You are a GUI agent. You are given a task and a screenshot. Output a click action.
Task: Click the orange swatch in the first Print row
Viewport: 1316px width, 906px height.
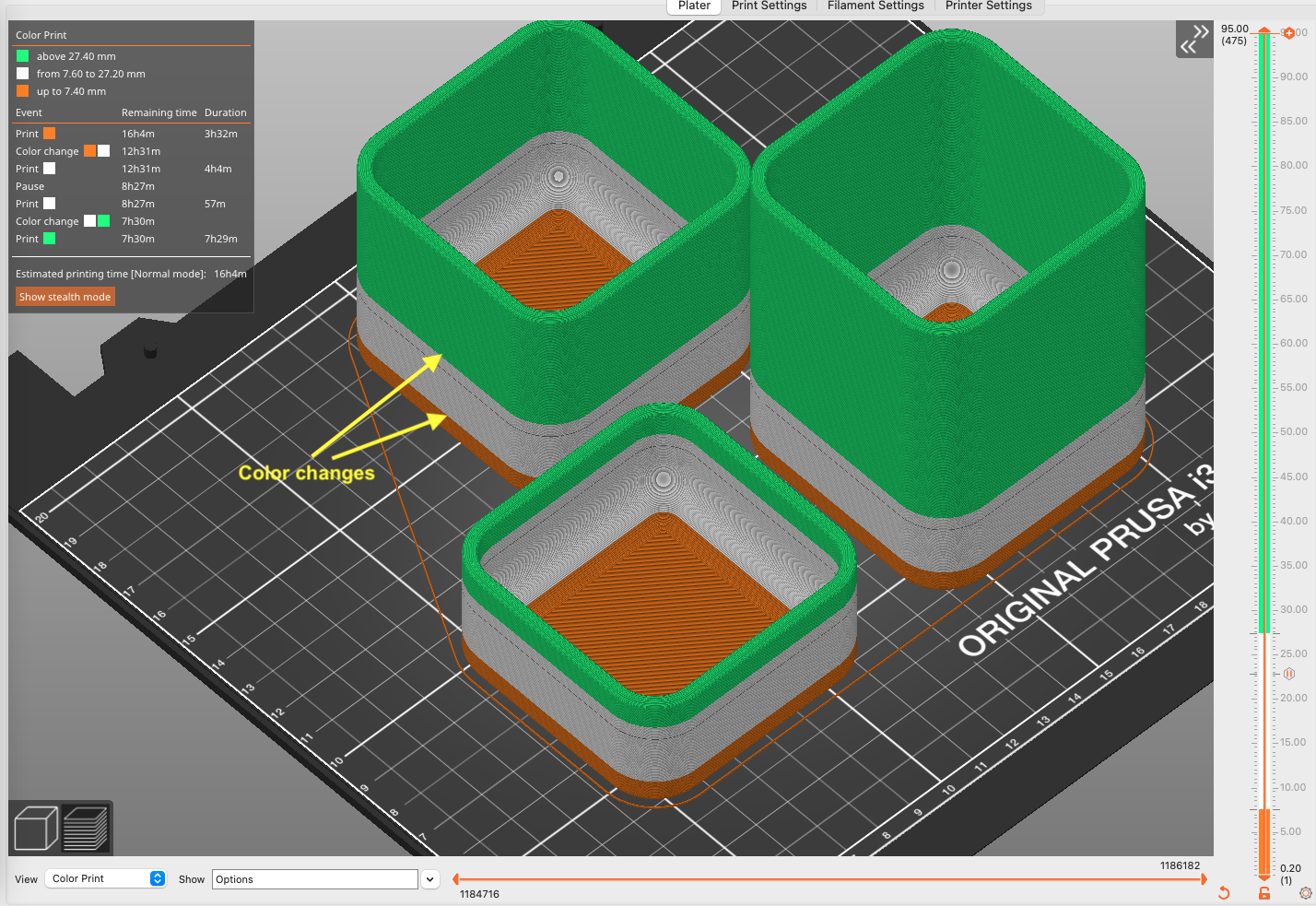click(50, 133)
